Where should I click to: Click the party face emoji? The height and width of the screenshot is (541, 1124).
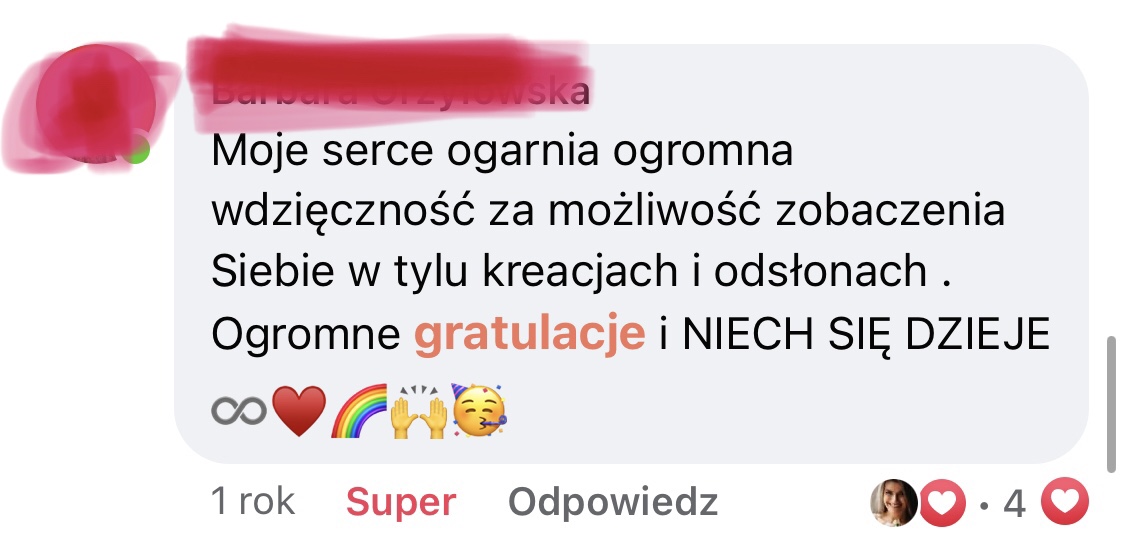click(x=479, y=411)
